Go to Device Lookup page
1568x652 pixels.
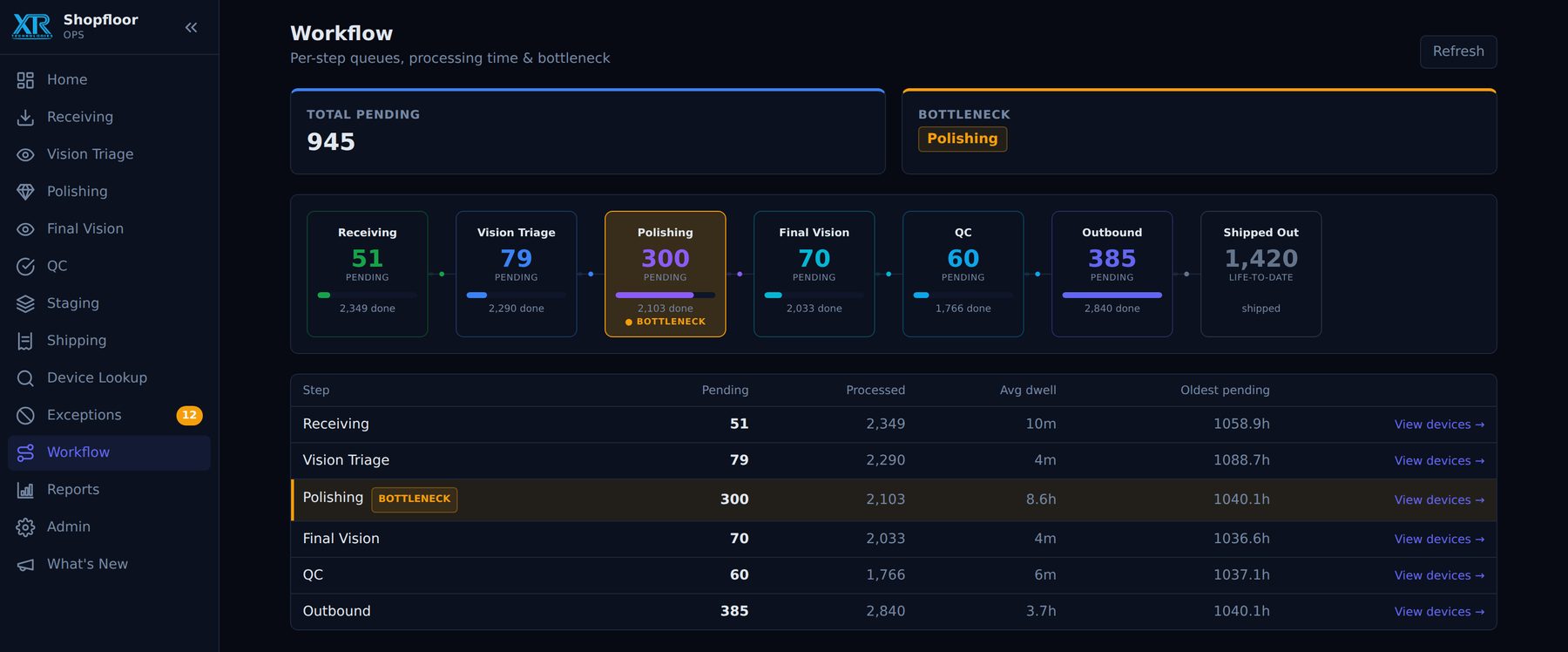[109, 378]
